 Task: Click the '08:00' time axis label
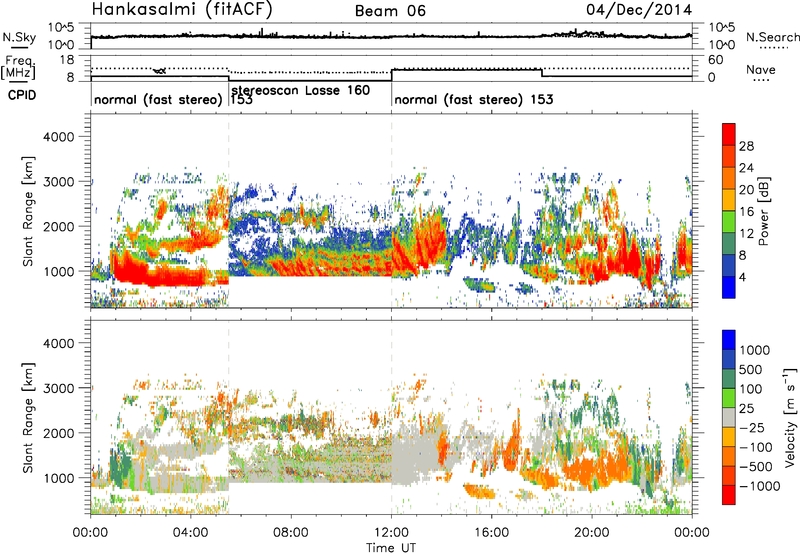tap(291, 533)
